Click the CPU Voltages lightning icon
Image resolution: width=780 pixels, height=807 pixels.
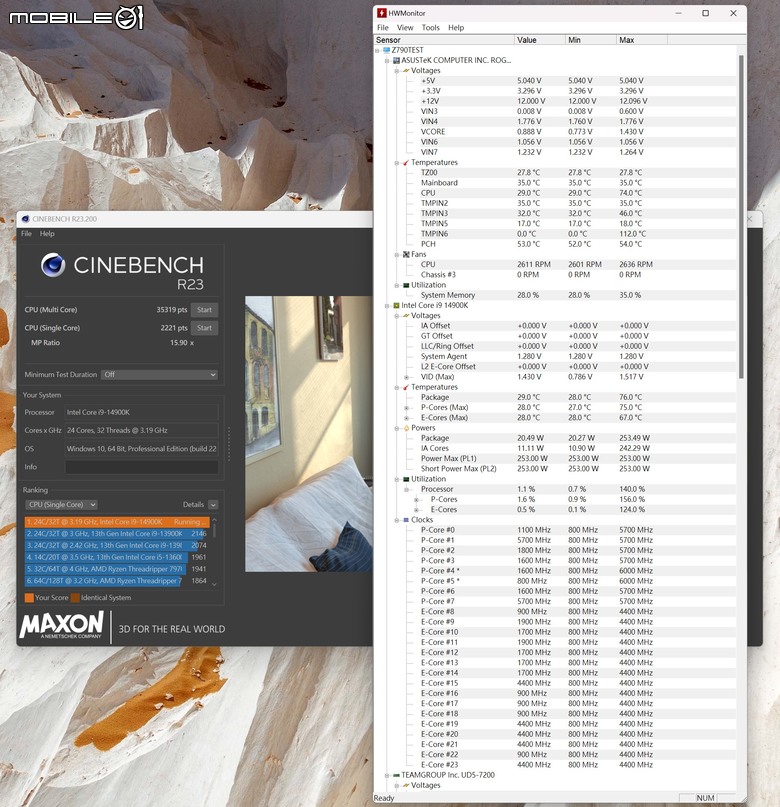click(x=406, y=315)
